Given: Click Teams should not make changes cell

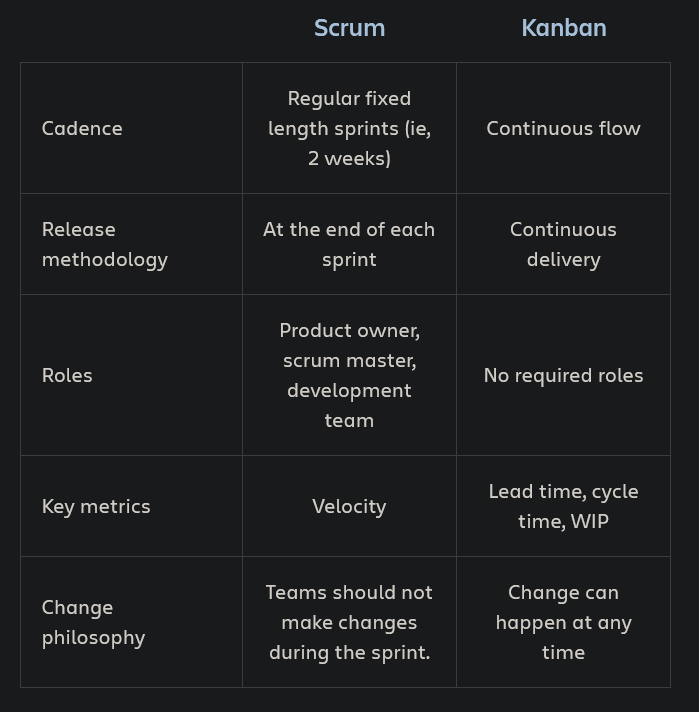Looking at the screenshot, I should point(349,623).
